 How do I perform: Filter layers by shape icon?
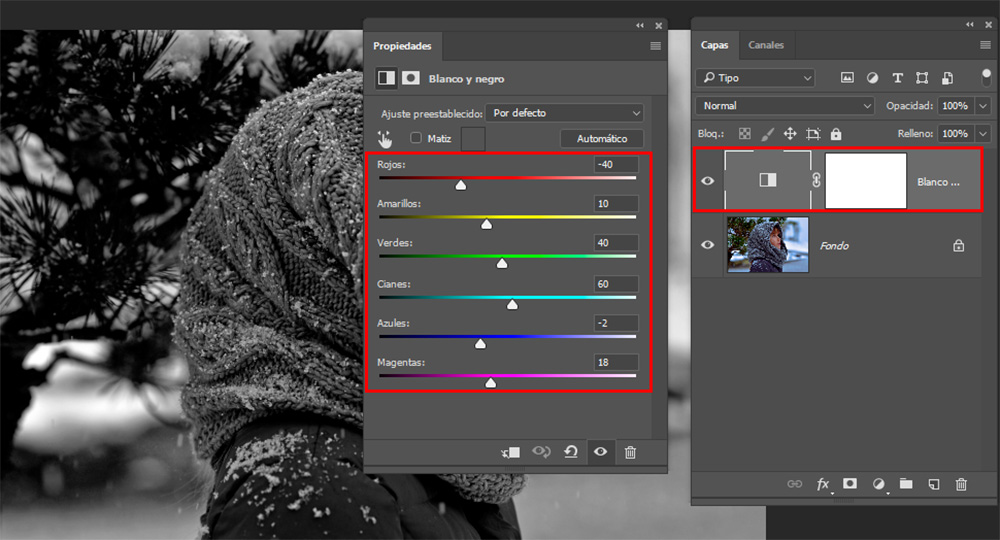922,78
